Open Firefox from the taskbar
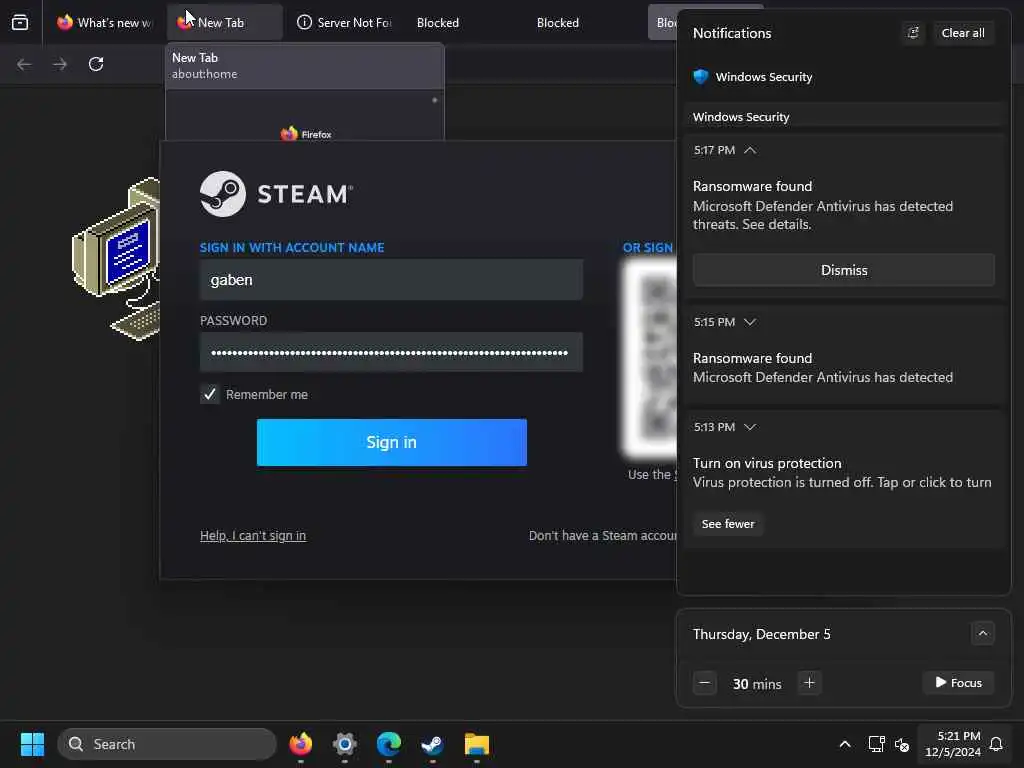This screenshot has width=1024, height=768. coord(300,744)
